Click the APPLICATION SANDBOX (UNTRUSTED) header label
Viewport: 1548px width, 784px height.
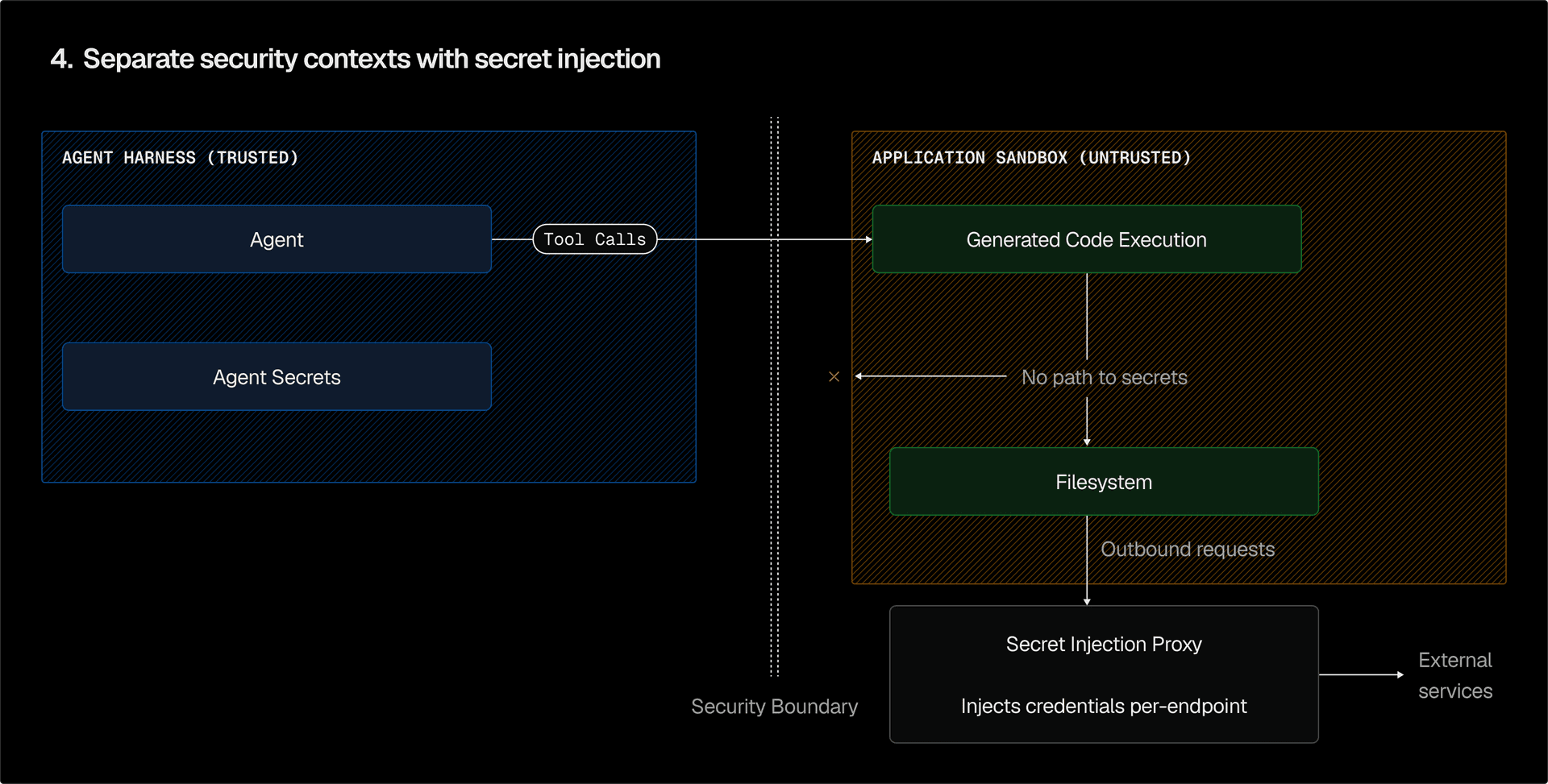point(1032,157)
